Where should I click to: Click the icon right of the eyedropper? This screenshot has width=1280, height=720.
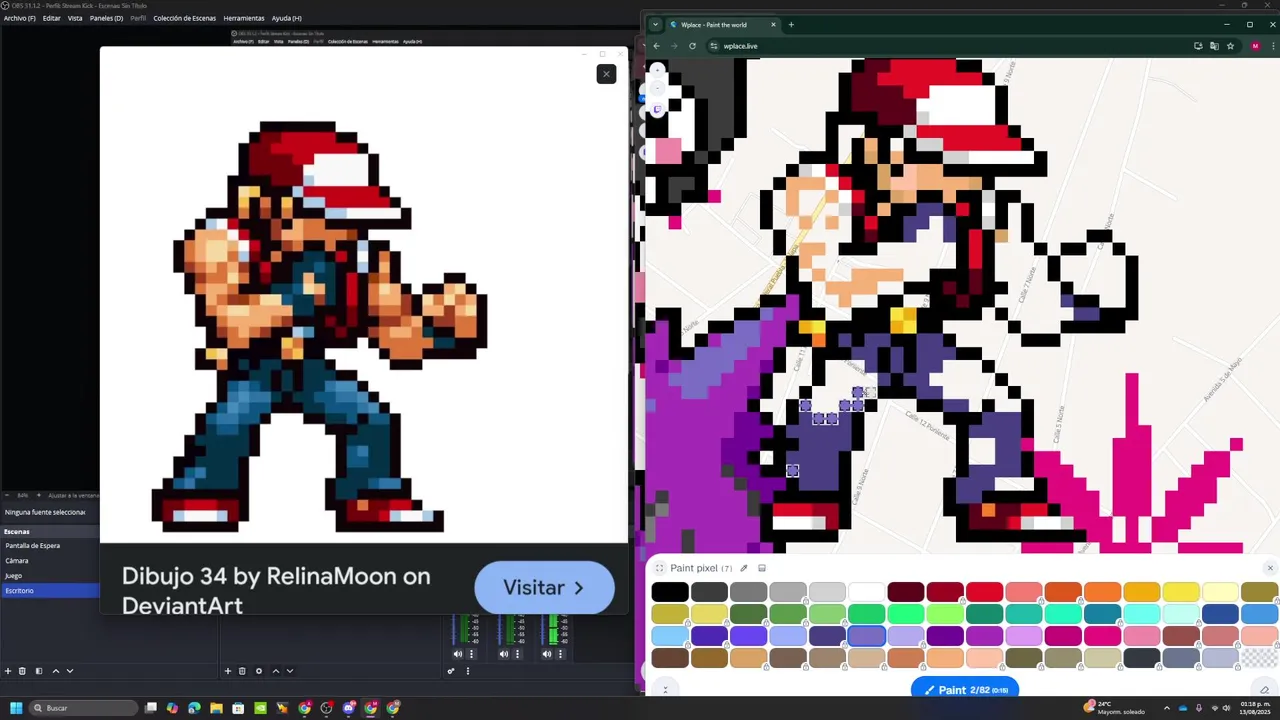(x=762, y=568)
